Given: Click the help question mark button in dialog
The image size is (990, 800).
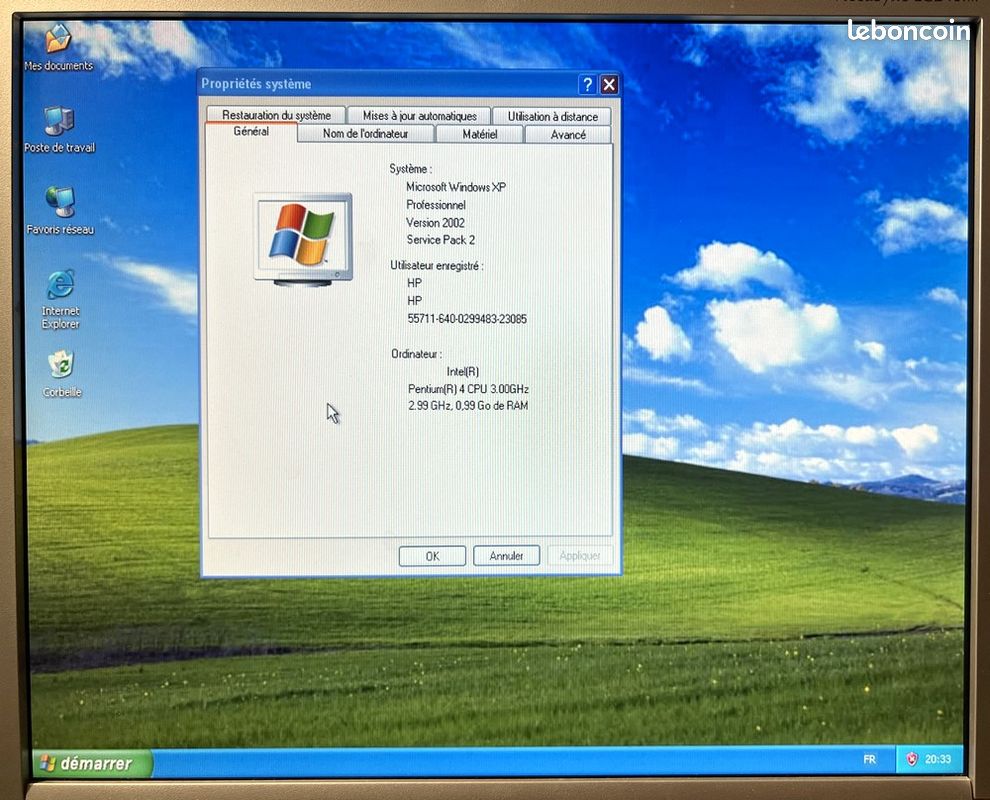Looking at the screenshot, I should point(587,85).
